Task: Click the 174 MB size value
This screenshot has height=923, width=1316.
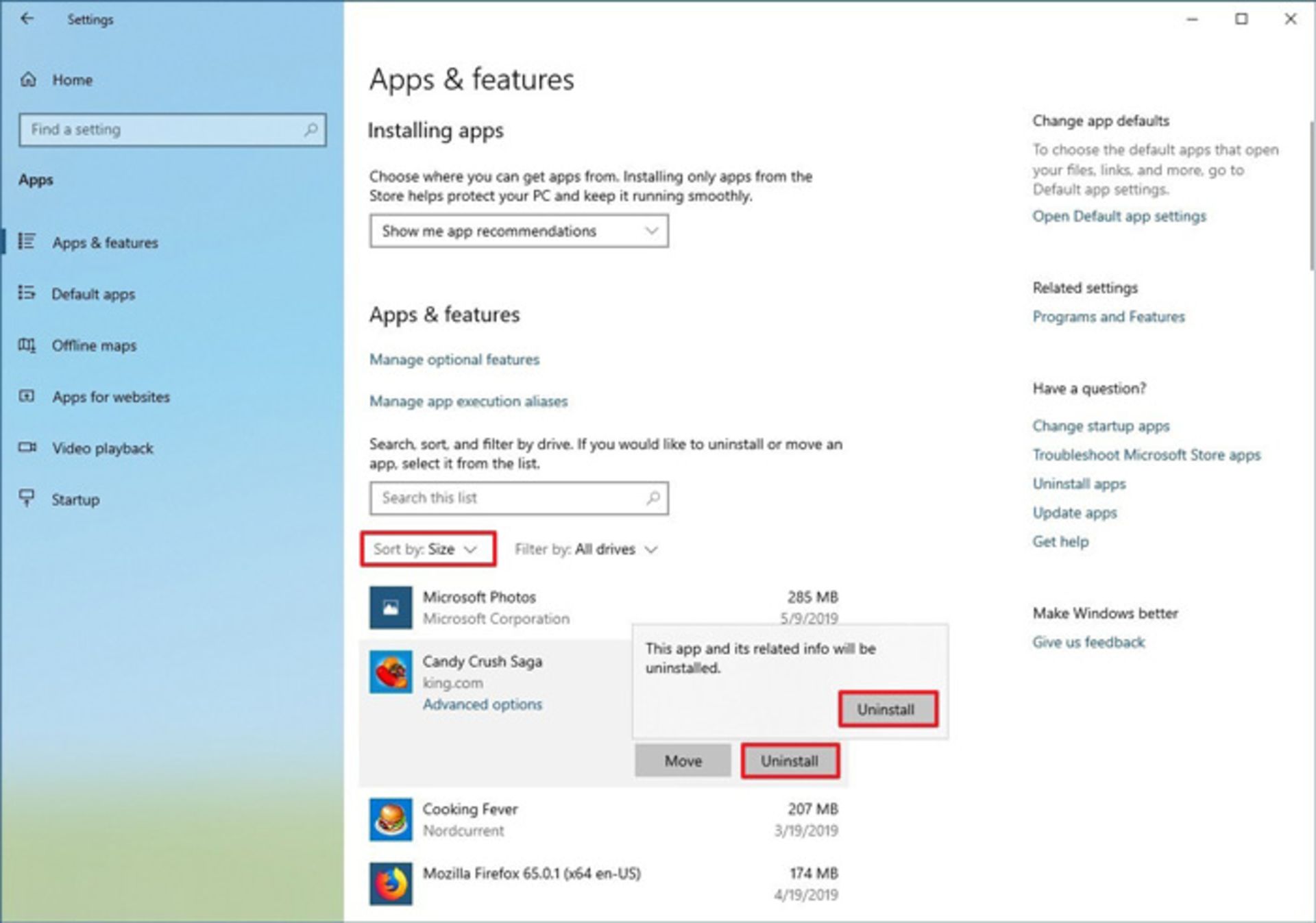Action: coord(814,874)
